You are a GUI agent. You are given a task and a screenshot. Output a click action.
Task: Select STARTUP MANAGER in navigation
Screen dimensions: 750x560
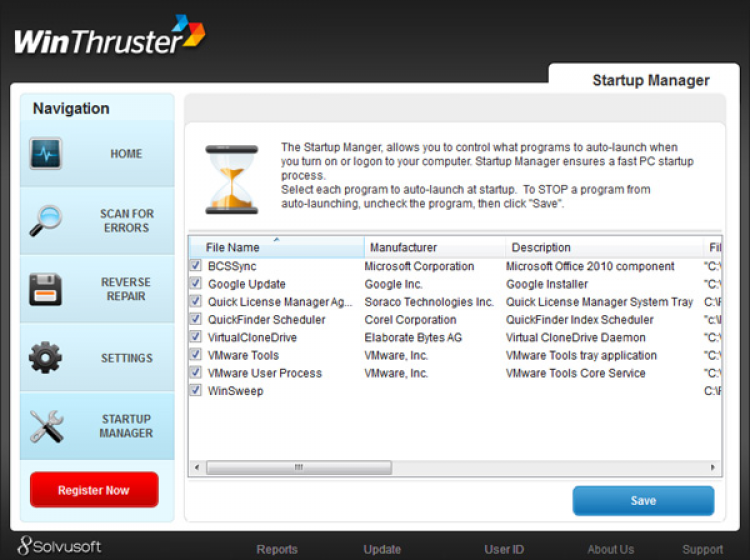(x=97, y=426)
